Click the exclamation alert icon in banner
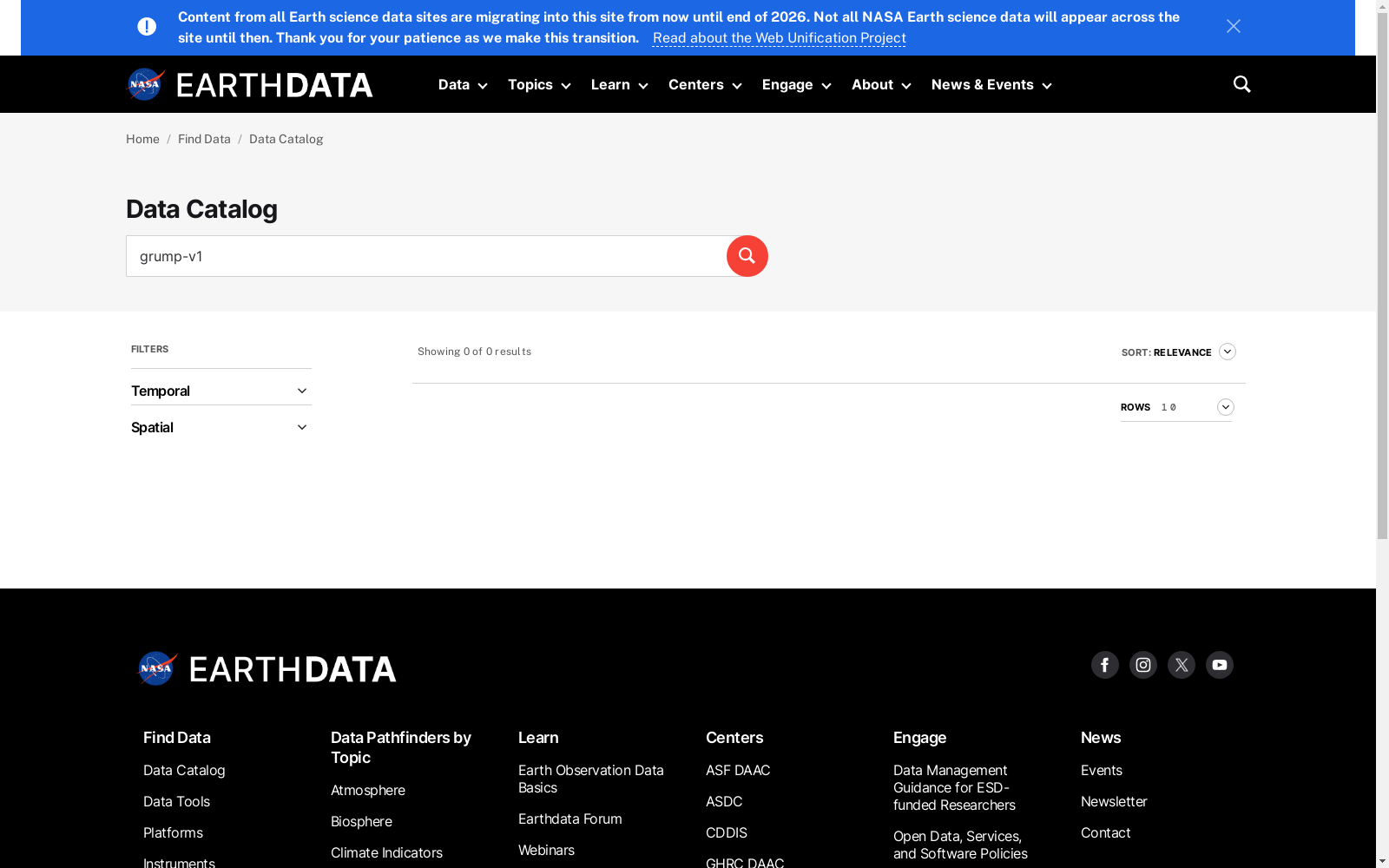 pyautogui.click(x=147, y=27)
